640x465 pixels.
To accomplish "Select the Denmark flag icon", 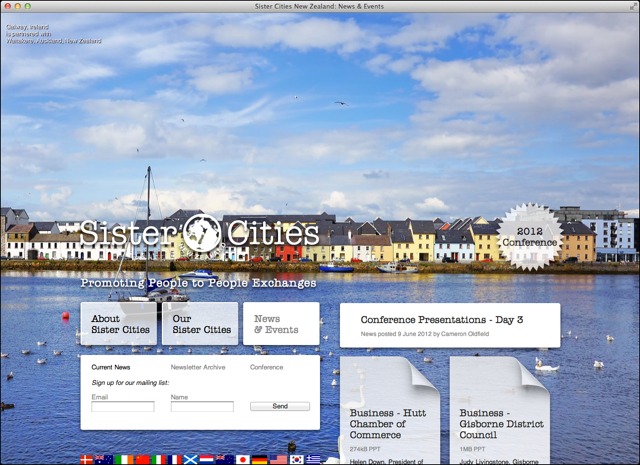I will pos(87,460).
